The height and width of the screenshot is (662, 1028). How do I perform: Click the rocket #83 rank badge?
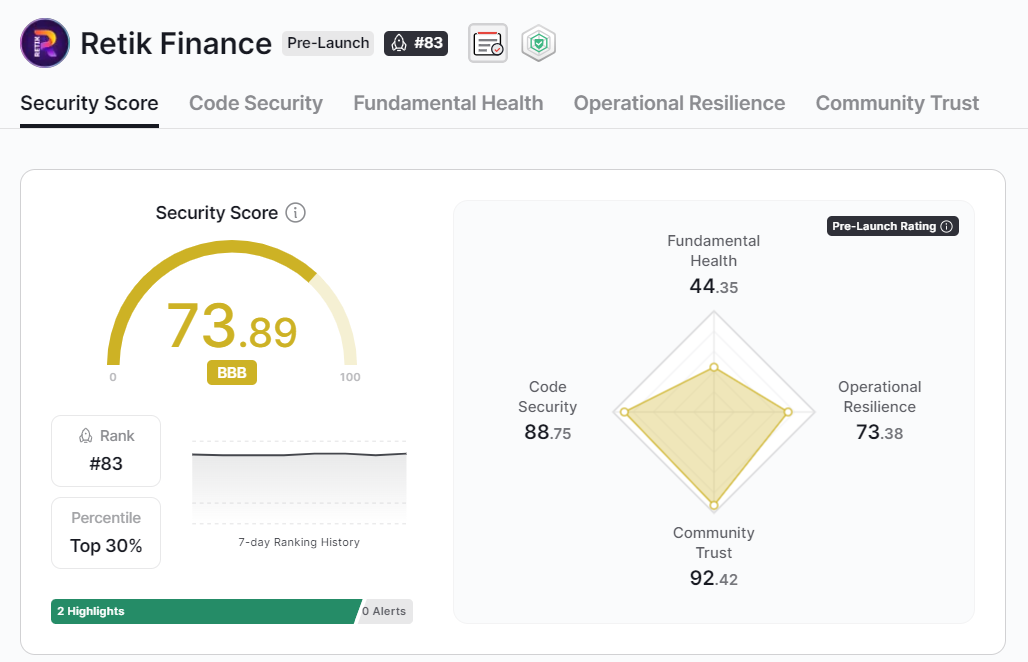pos(416,43)
